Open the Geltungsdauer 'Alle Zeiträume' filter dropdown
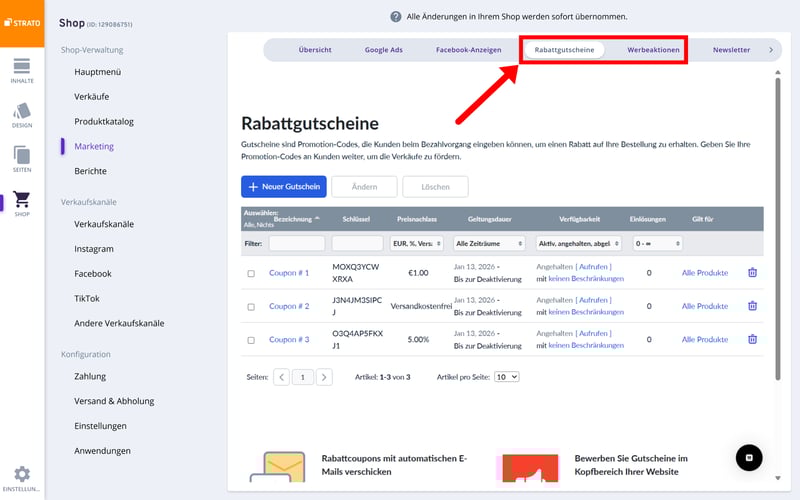800x500 pixels. coord(489,243)
